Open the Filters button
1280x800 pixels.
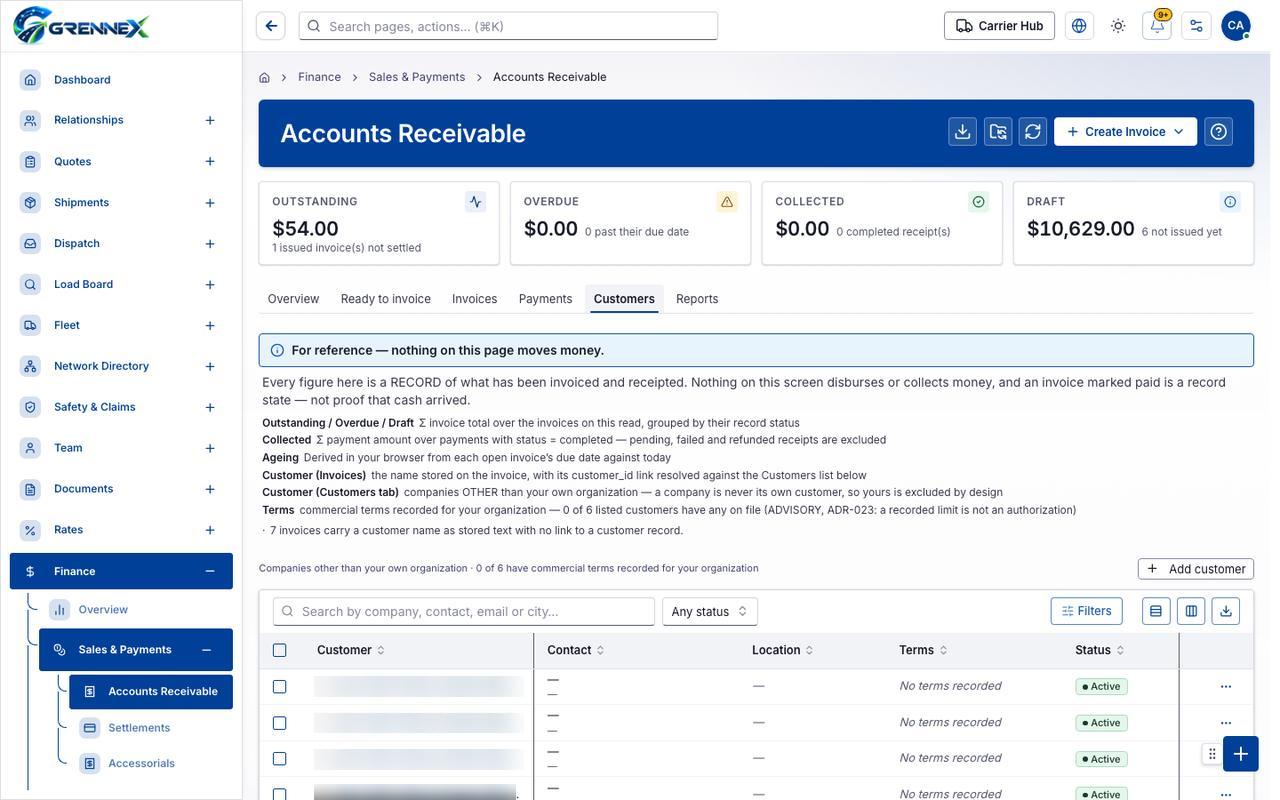pyautogui.click(x=1087, y=611)
